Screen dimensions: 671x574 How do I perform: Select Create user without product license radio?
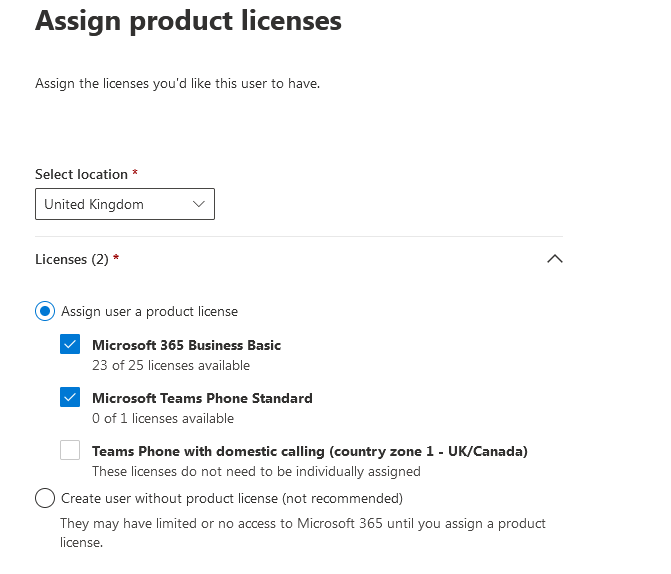coord(45,498)
